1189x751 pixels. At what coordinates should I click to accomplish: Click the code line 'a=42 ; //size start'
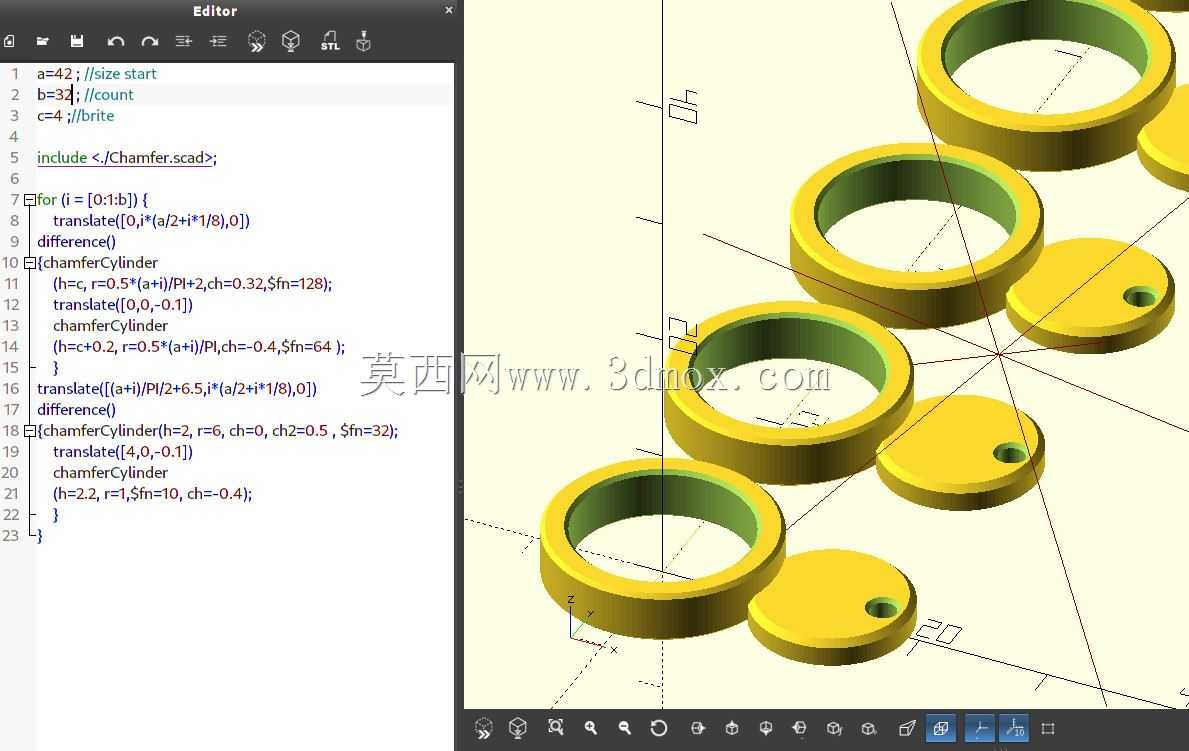[96, 74]
